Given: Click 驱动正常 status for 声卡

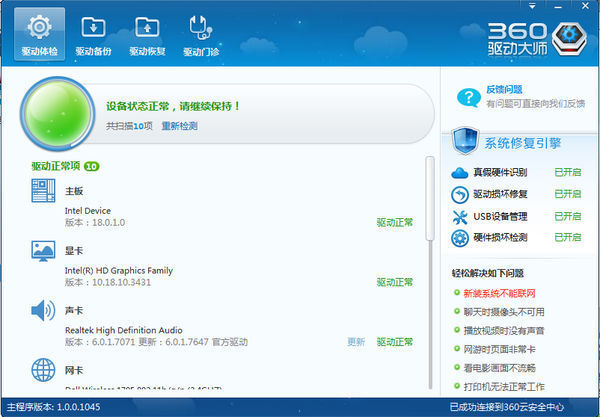Looking at the screenshot, I should (395, 342).
